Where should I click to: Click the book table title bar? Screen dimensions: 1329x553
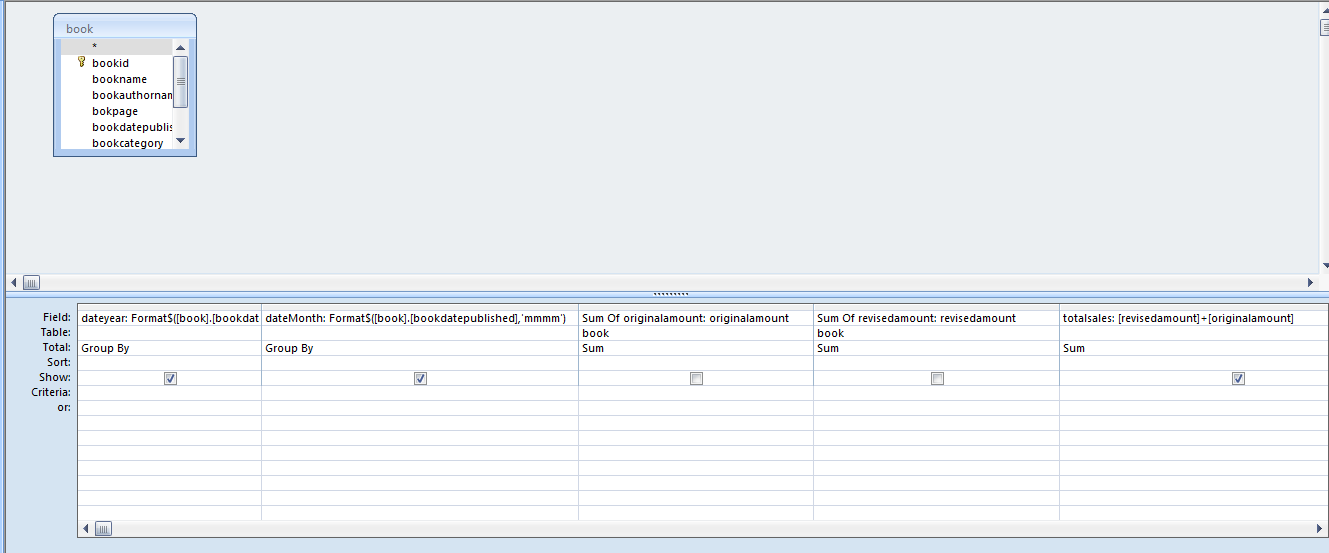click(125, 29)
